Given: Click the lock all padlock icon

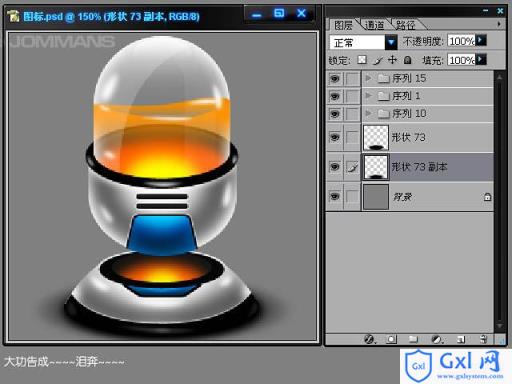Looking at the screenshot, I should [407, 60].
